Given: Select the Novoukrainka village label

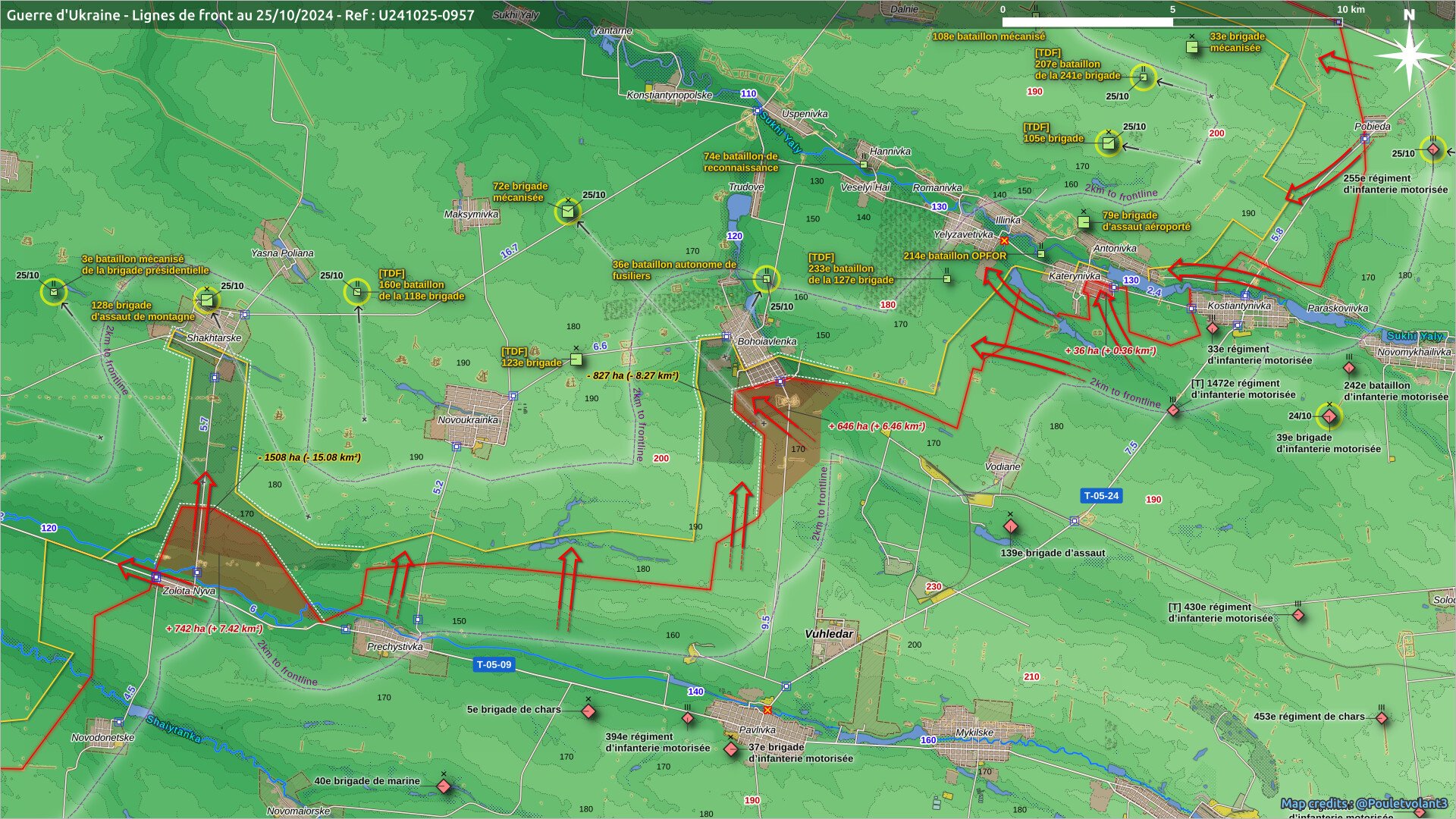Looking at the screenshot, I should [x=468, y=420].
